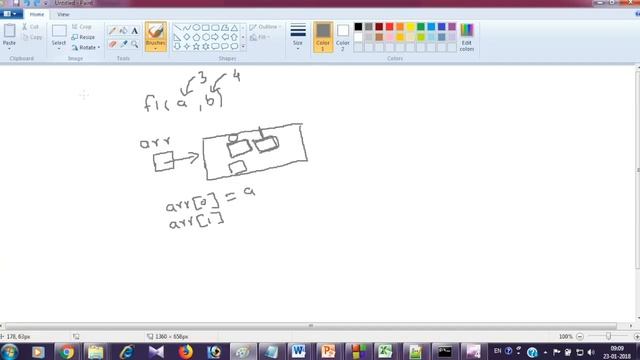Open PowerPoint from taskbar
640x360 pixels.
coord(328,351)
